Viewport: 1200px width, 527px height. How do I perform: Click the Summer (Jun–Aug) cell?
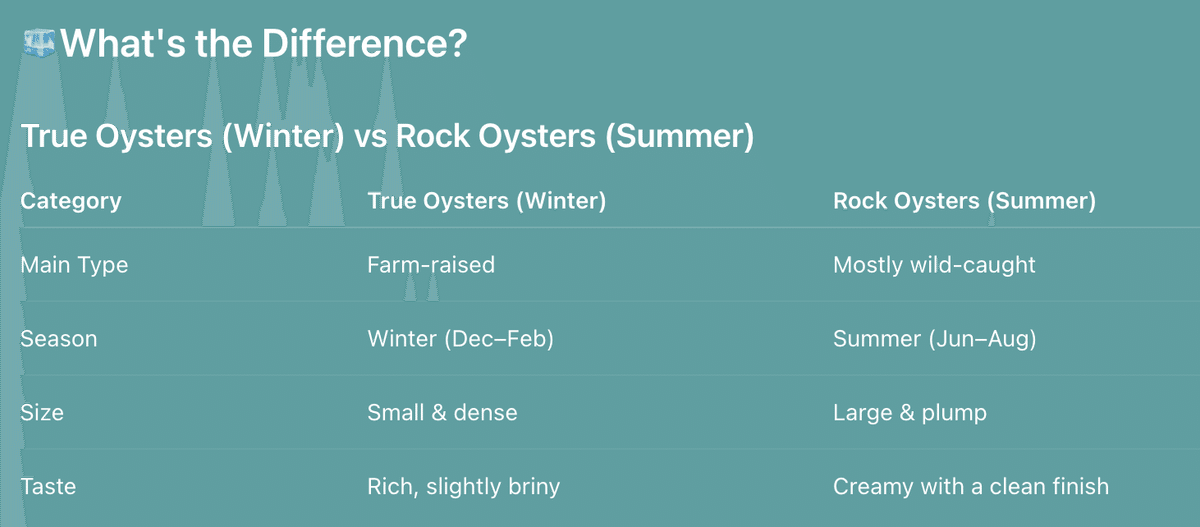tap(935, 339)
